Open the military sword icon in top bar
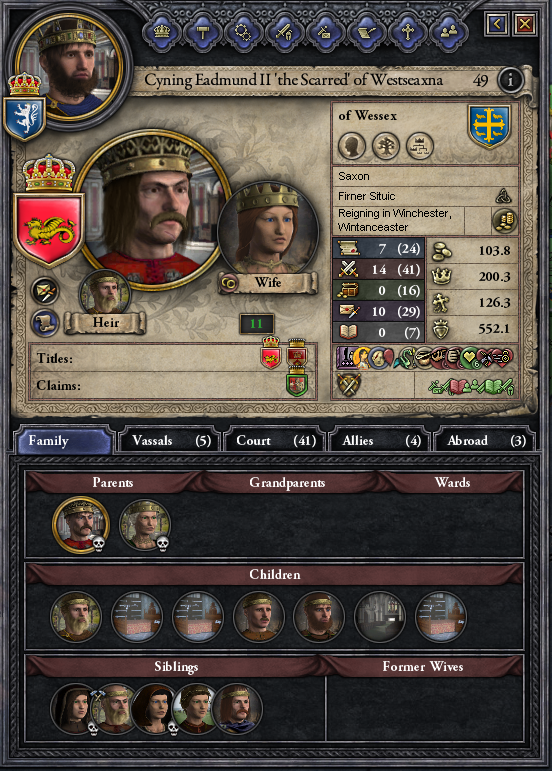 [x=285, y=32]
